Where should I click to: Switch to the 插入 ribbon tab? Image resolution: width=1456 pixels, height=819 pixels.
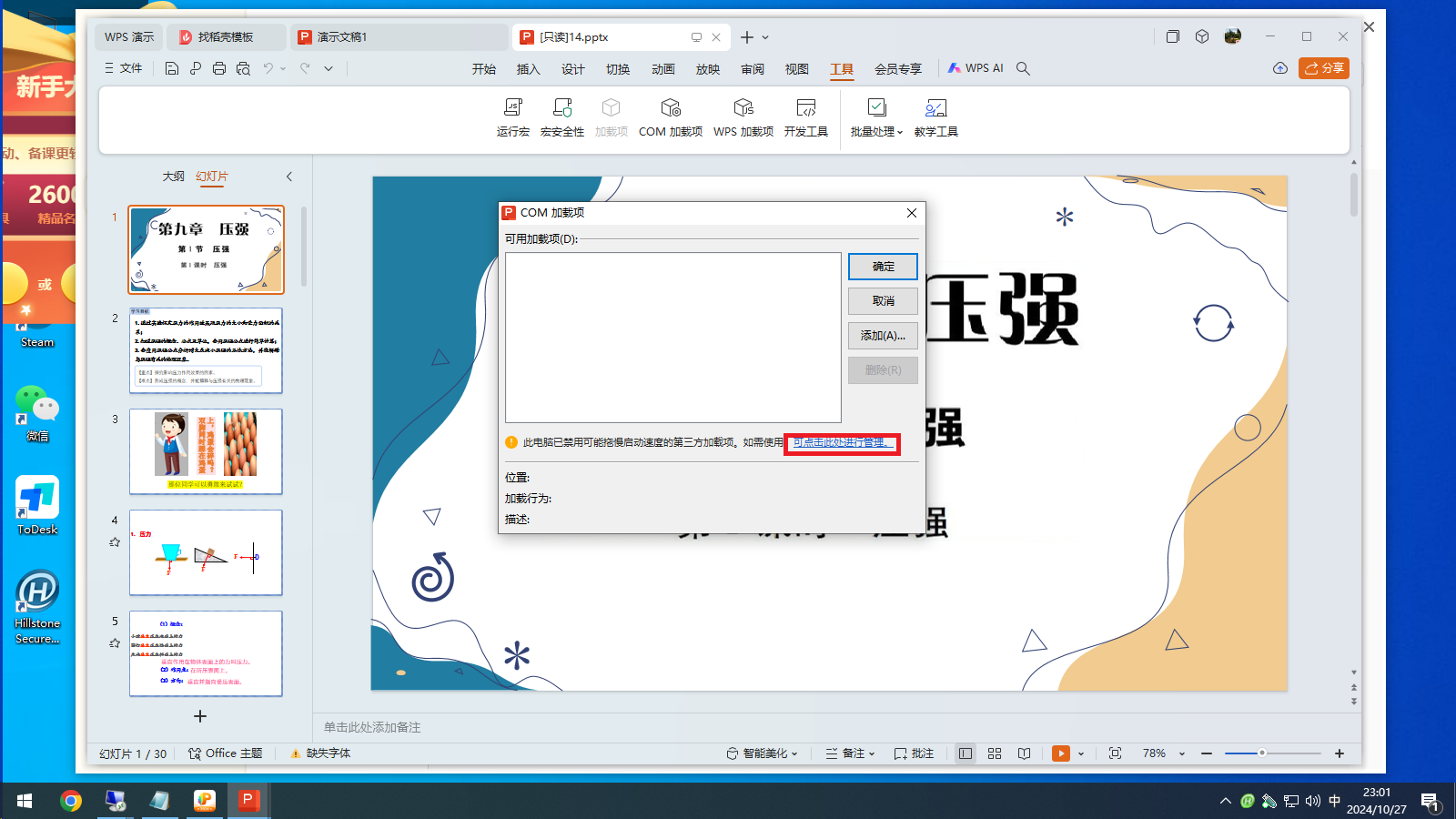(x=529, y=69)
